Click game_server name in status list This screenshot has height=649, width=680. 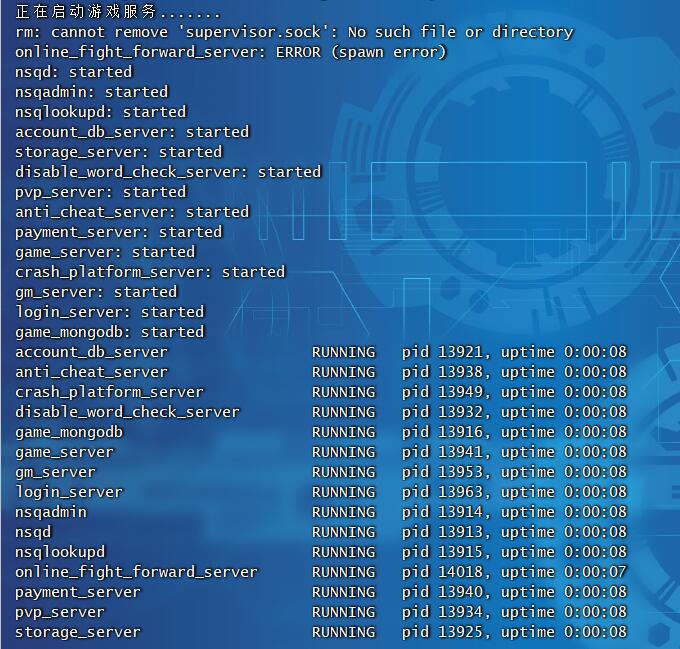65,452
